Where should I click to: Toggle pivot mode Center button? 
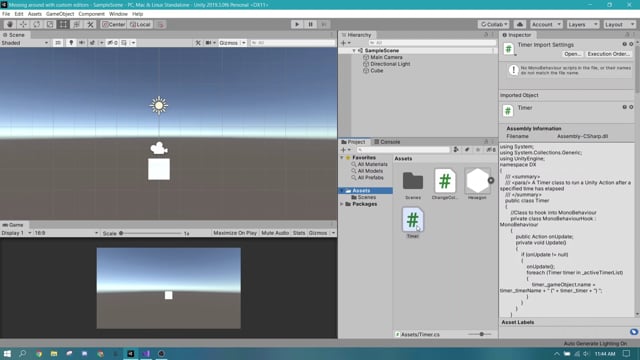coord(113,24)
